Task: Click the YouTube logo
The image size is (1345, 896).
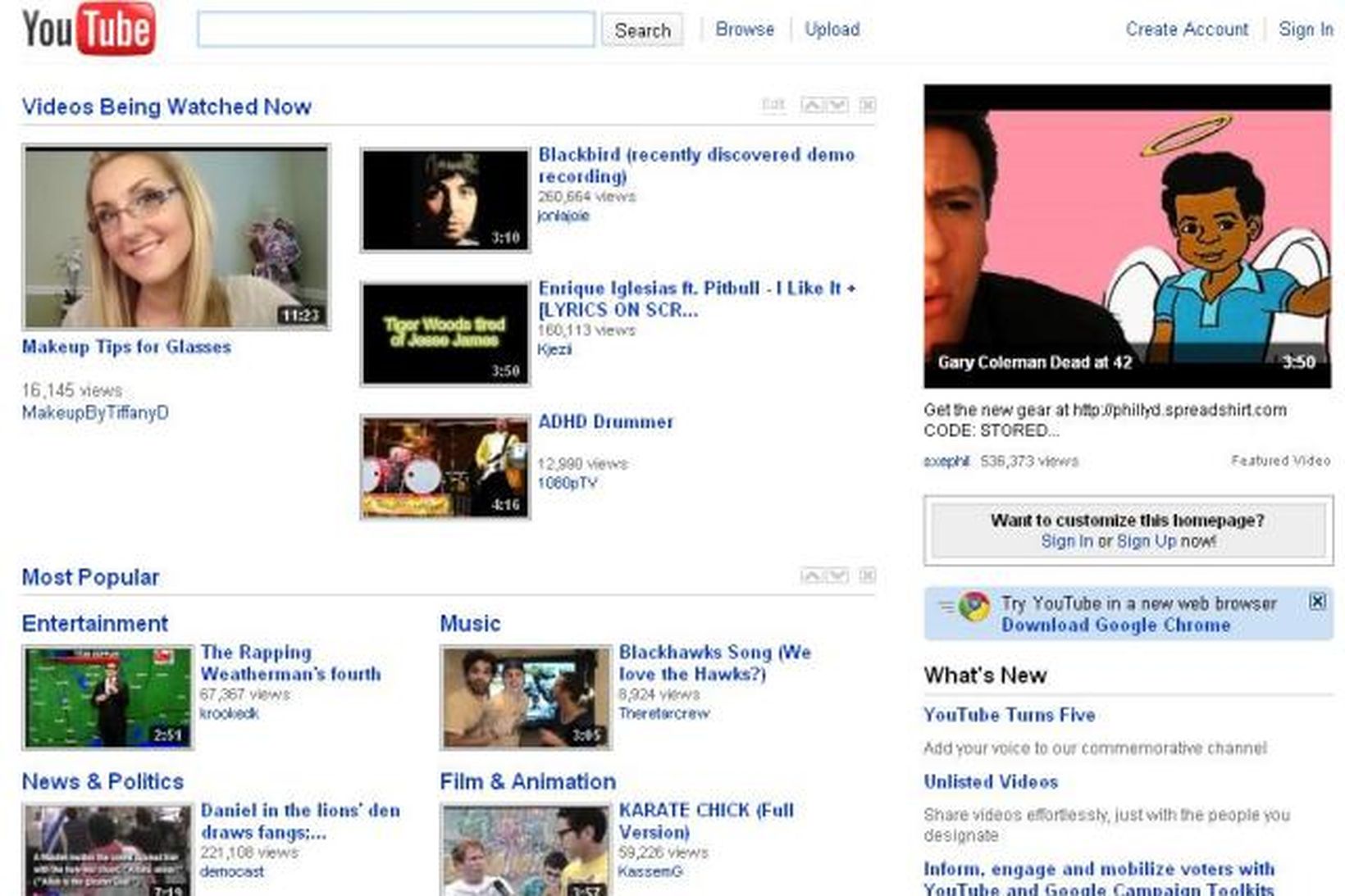Action: pyautogui.click(x=89, y=30)
